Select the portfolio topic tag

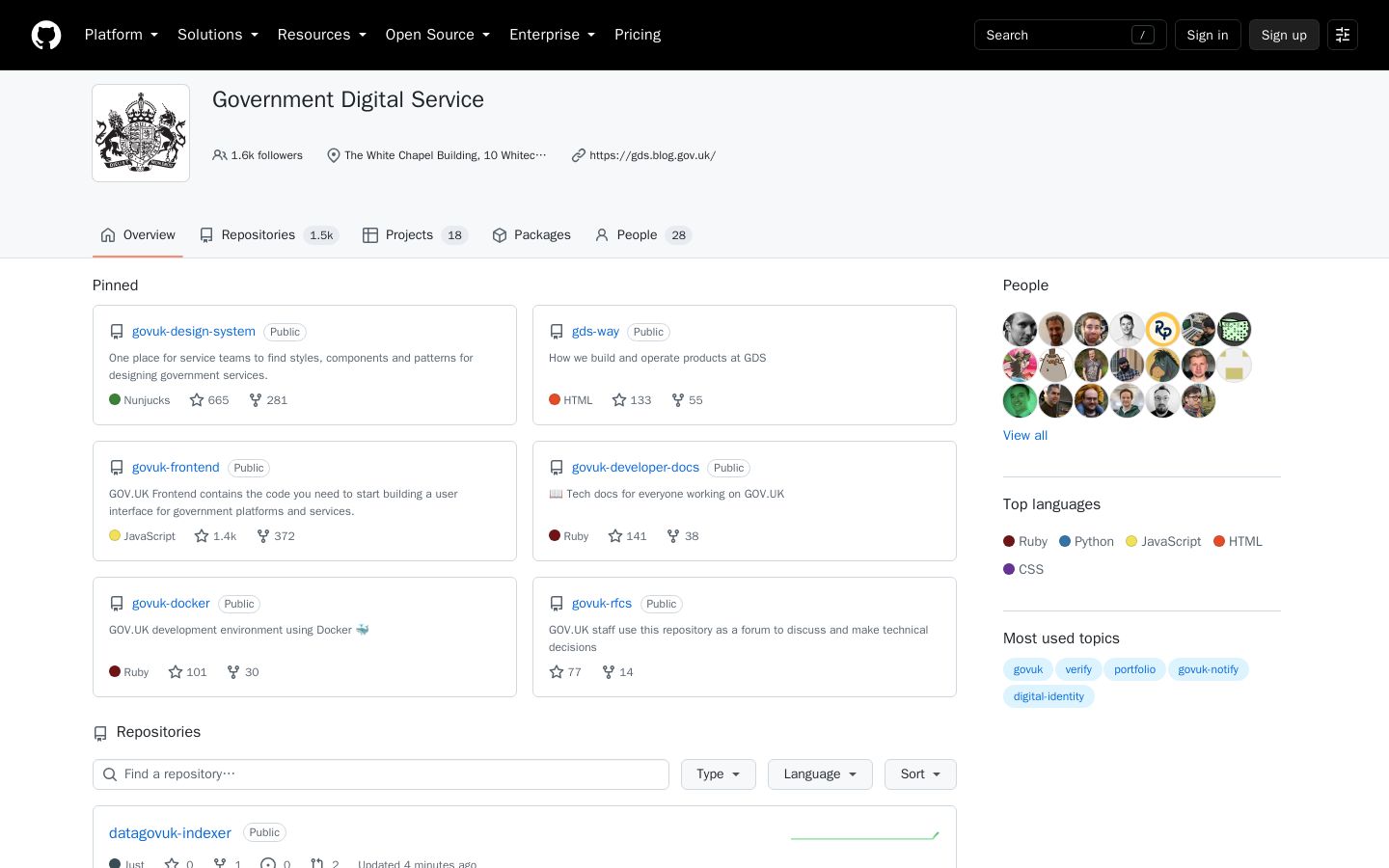(1134, 669)
